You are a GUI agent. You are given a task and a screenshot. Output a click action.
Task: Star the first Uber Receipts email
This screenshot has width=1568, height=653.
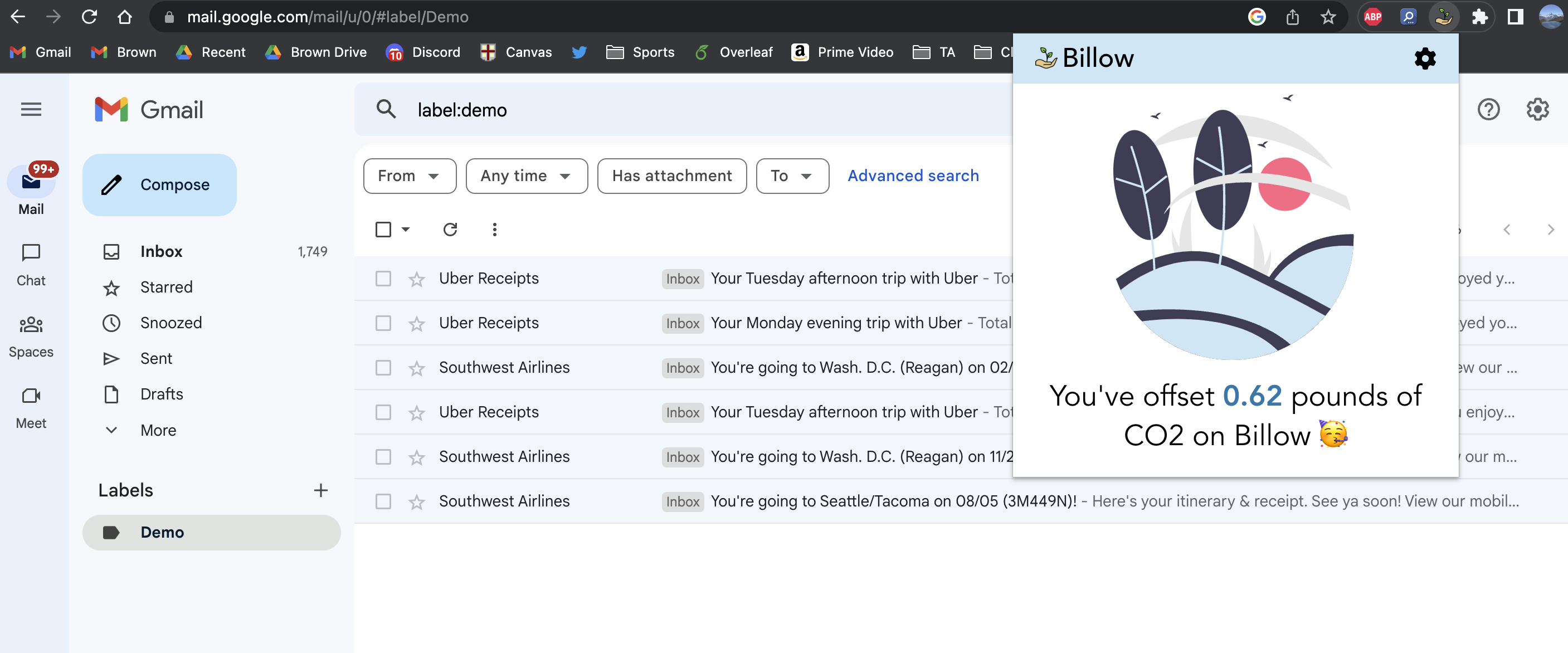(x=416, y=279)
